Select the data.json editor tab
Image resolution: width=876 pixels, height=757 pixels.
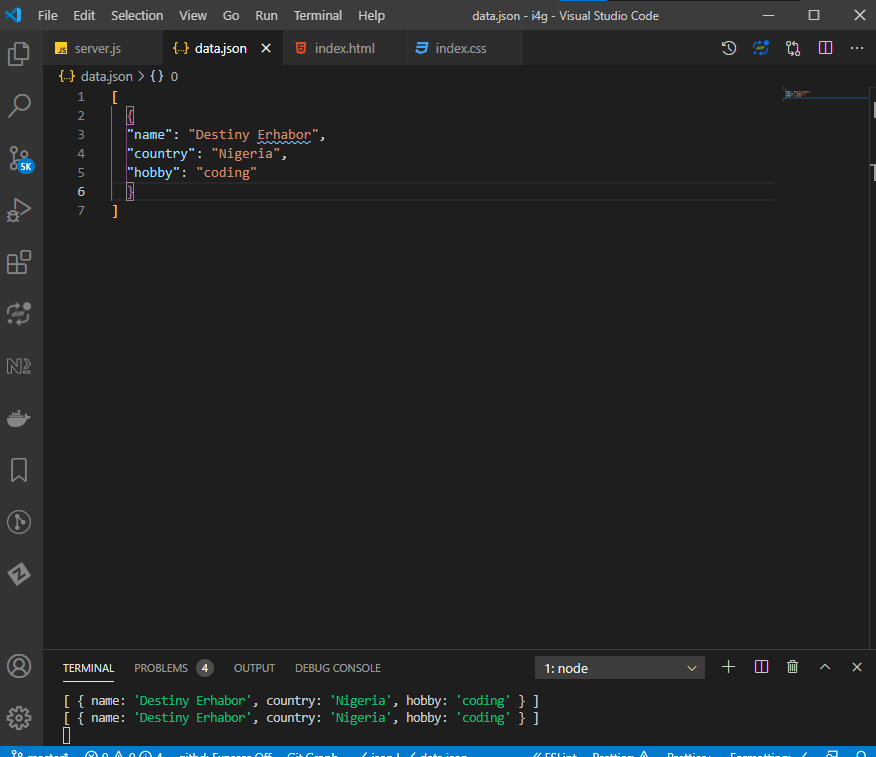222,49
